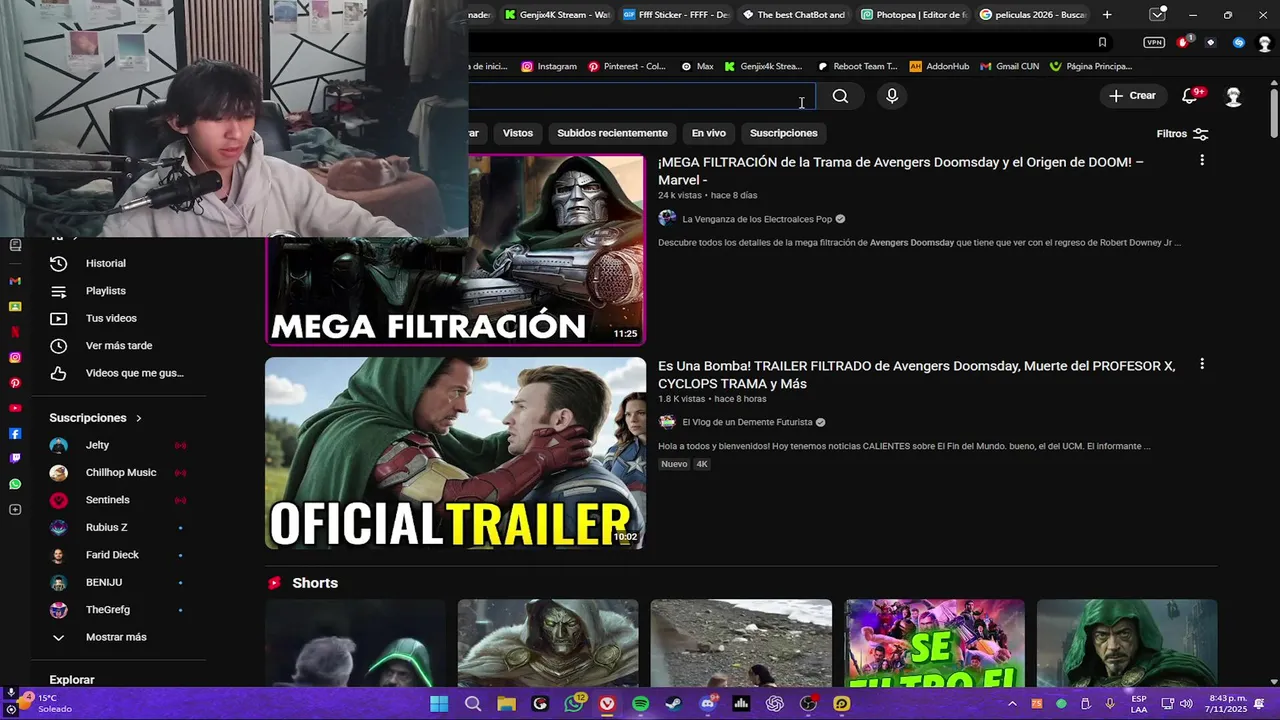Viewport: 1280px width, 720px height.
Task: Open Netflix in the browser side panel
Action: [x=15, y=332]
